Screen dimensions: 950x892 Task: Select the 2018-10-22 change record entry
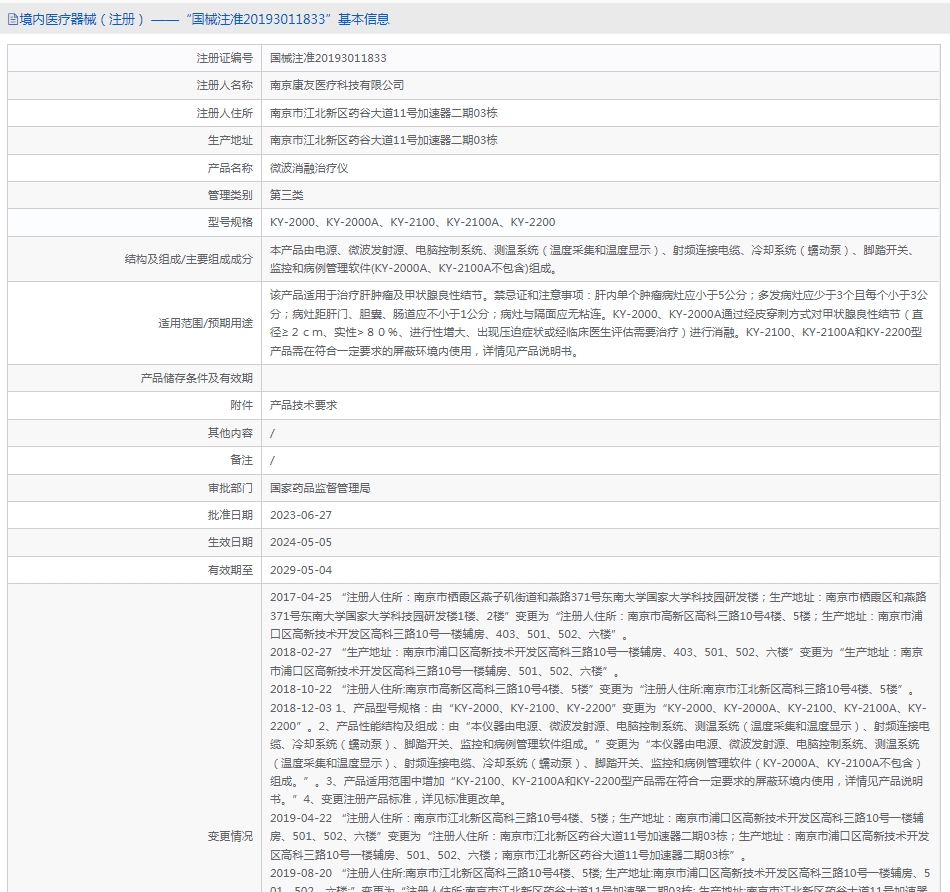pos(592,689)
